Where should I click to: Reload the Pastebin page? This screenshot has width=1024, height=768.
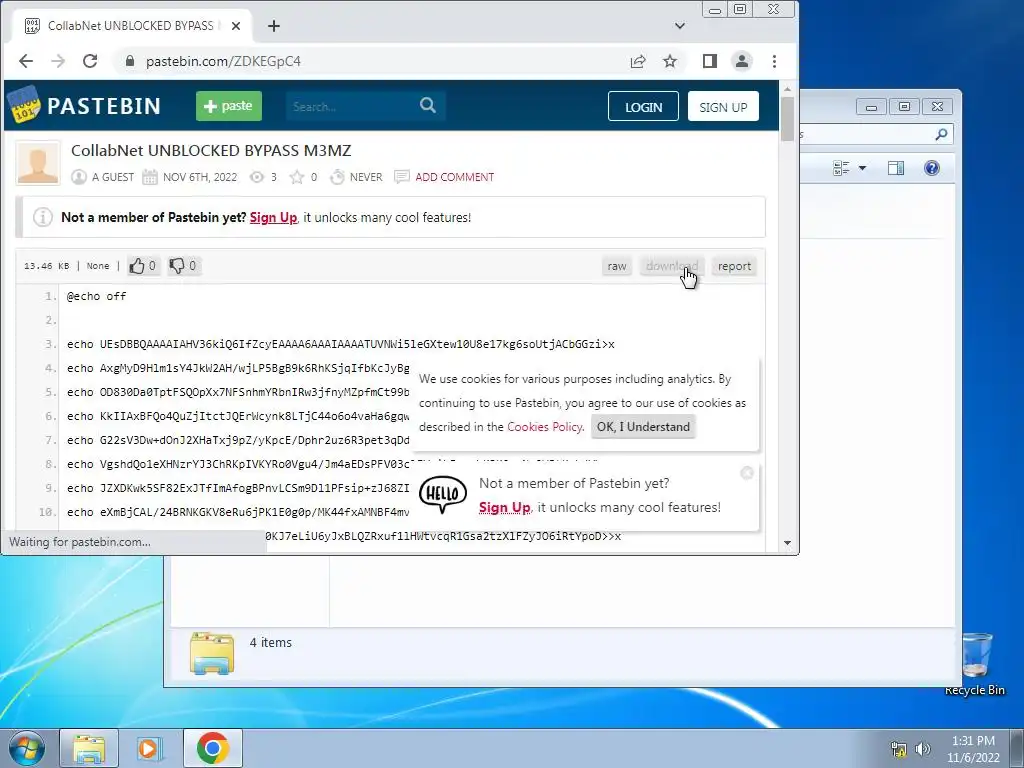coord(90,61)
